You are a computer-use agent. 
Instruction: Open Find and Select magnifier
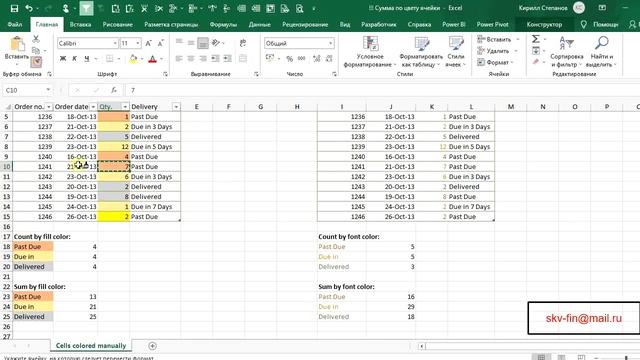click(x=602, y=52)
